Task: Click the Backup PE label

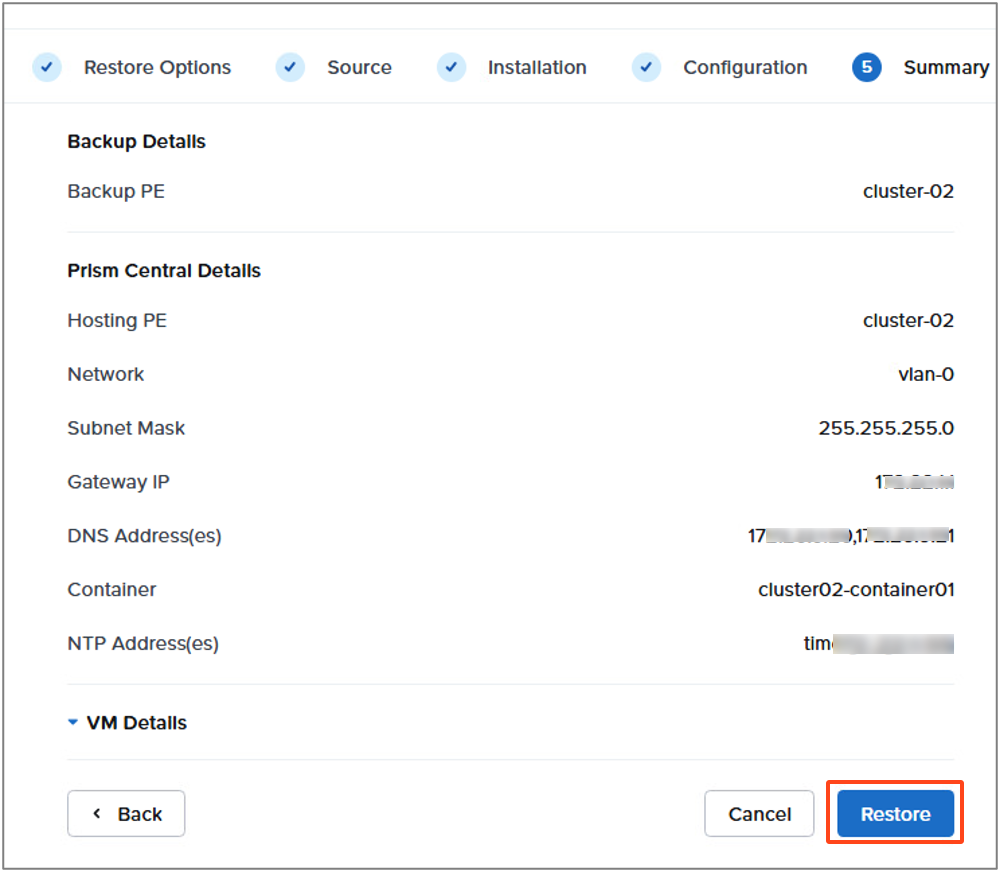Action: (116, 192)
